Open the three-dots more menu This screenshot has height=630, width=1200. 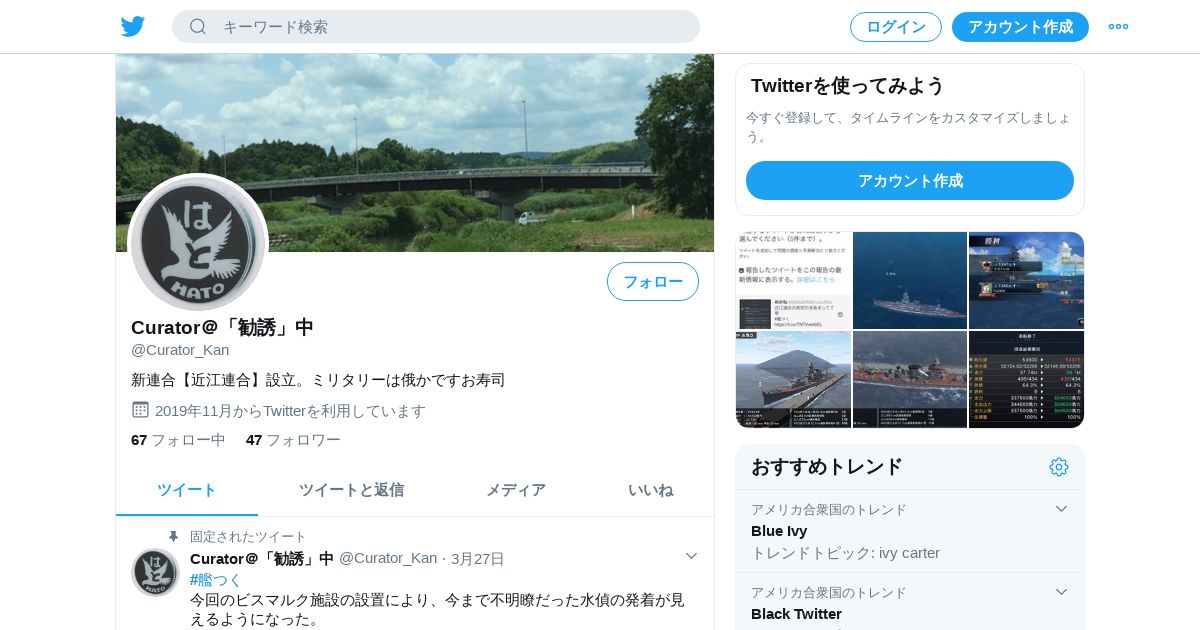point(1118,27)
